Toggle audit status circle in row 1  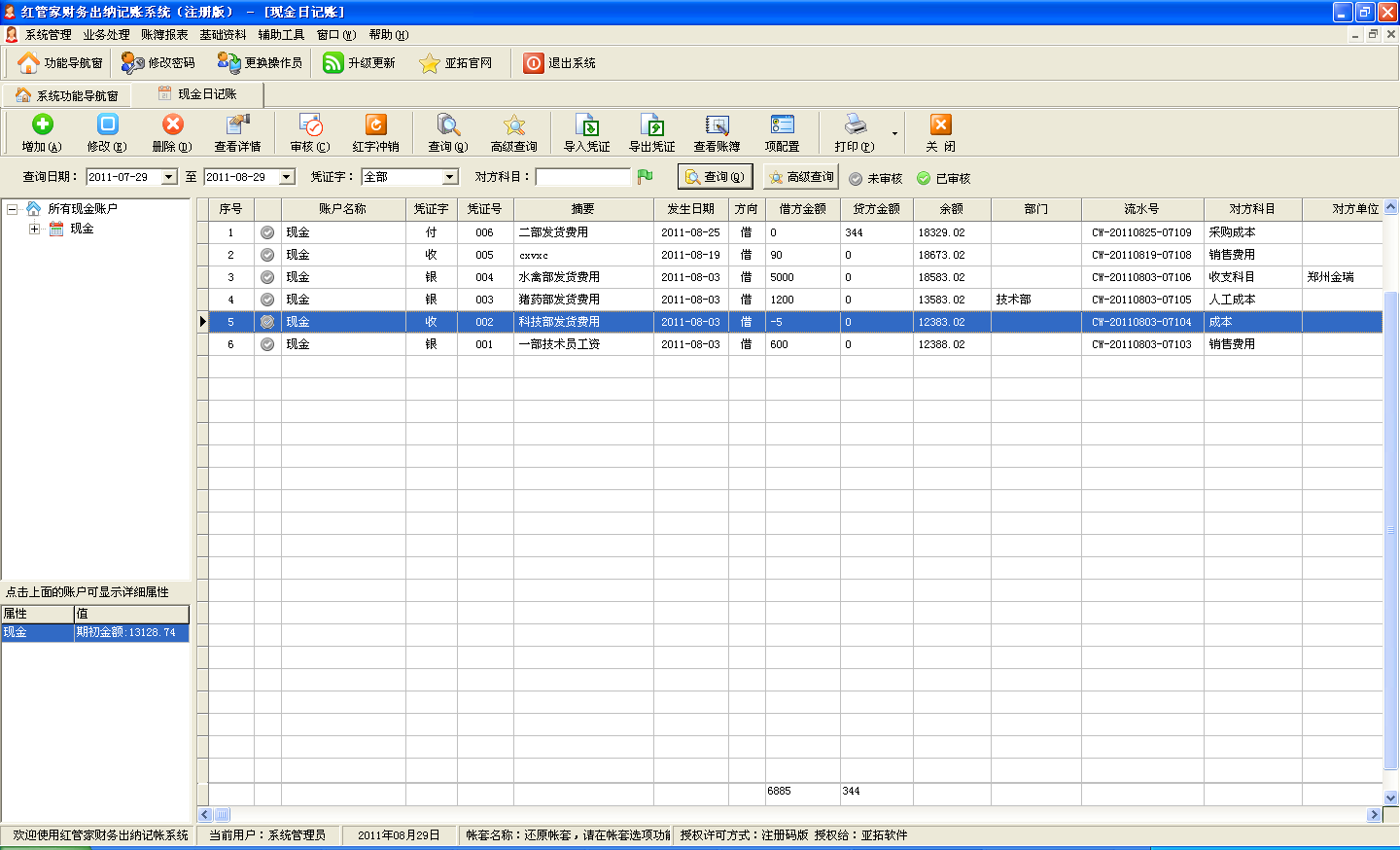[267, 232]
